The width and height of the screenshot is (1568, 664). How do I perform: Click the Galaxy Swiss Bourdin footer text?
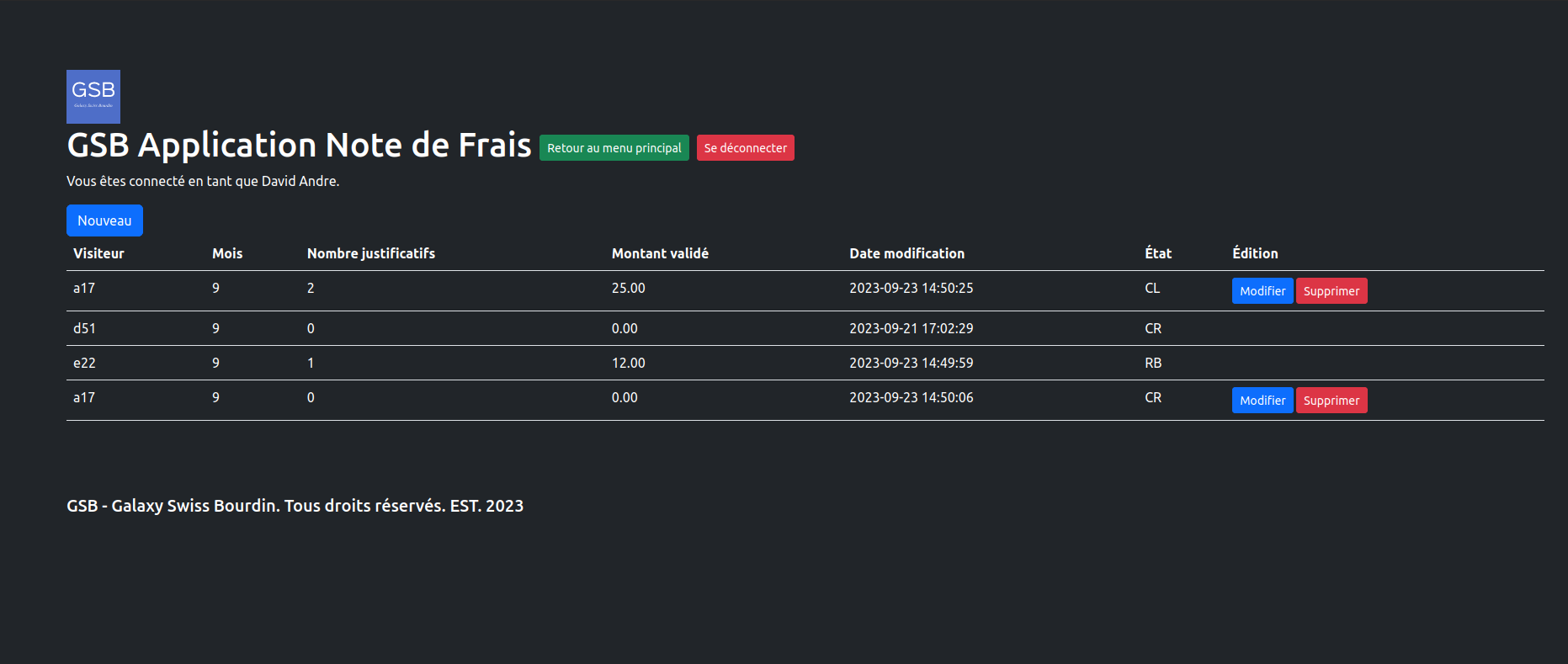[295, 506]
